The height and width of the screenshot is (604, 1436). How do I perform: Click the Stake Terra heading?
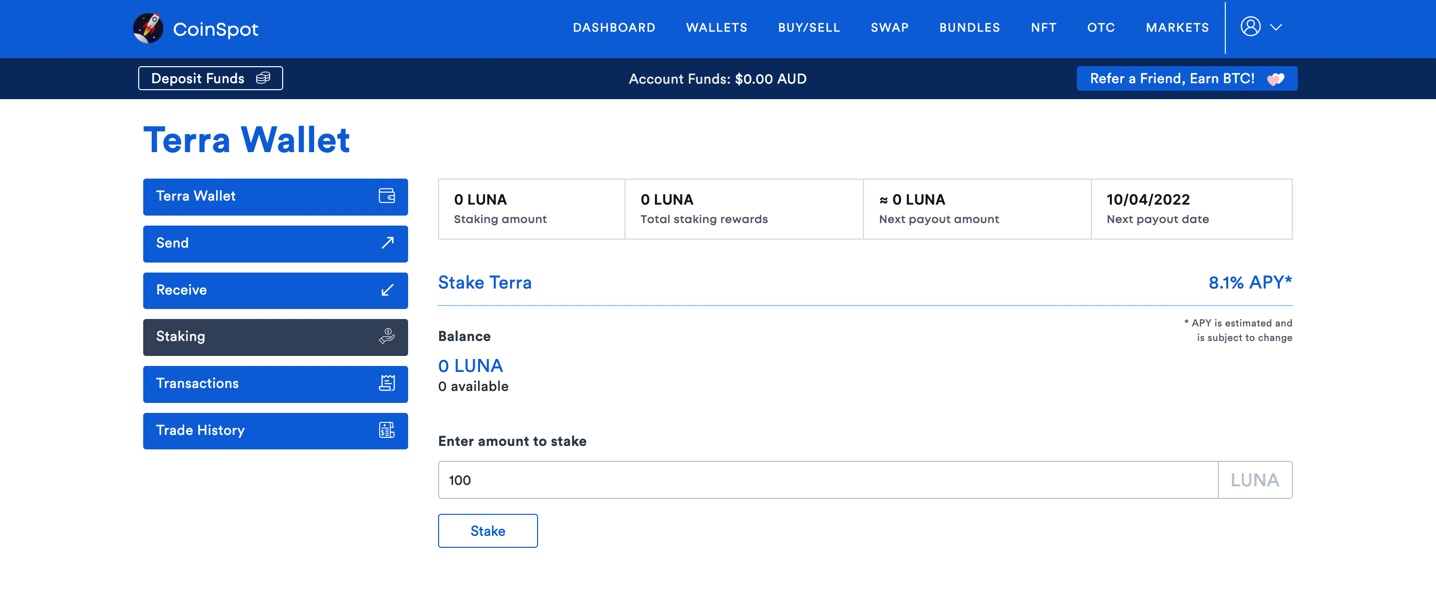pos(485,282)
